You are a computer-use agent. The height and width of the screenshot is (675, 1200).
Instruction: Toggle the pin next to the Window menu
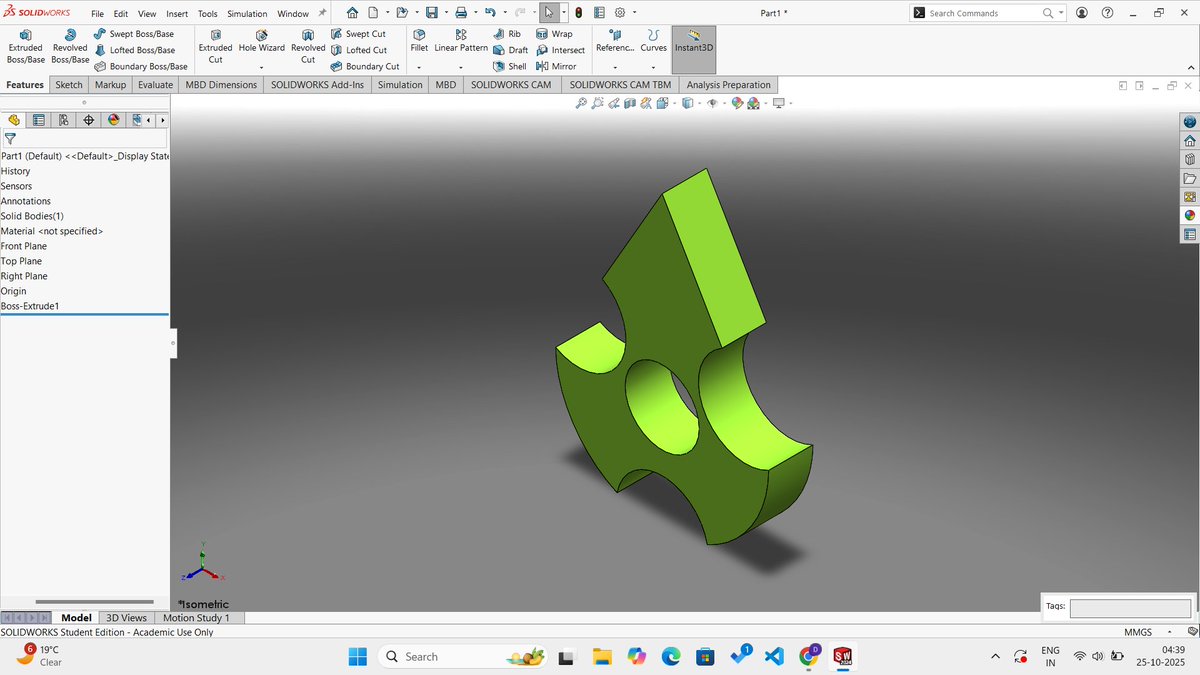pos(322,13)
